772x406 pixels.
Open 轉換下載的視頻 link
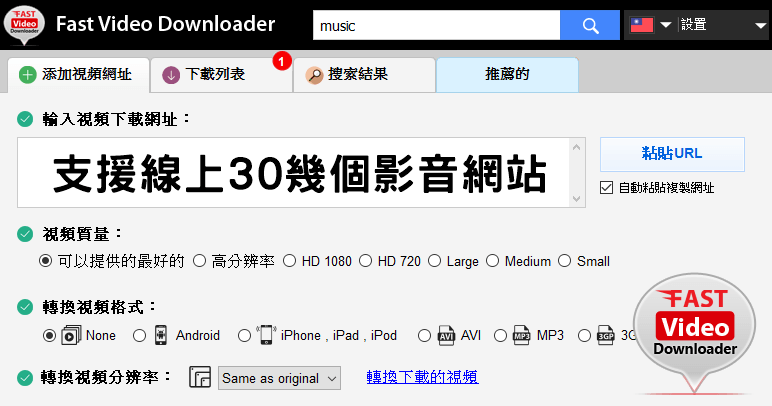422,377
